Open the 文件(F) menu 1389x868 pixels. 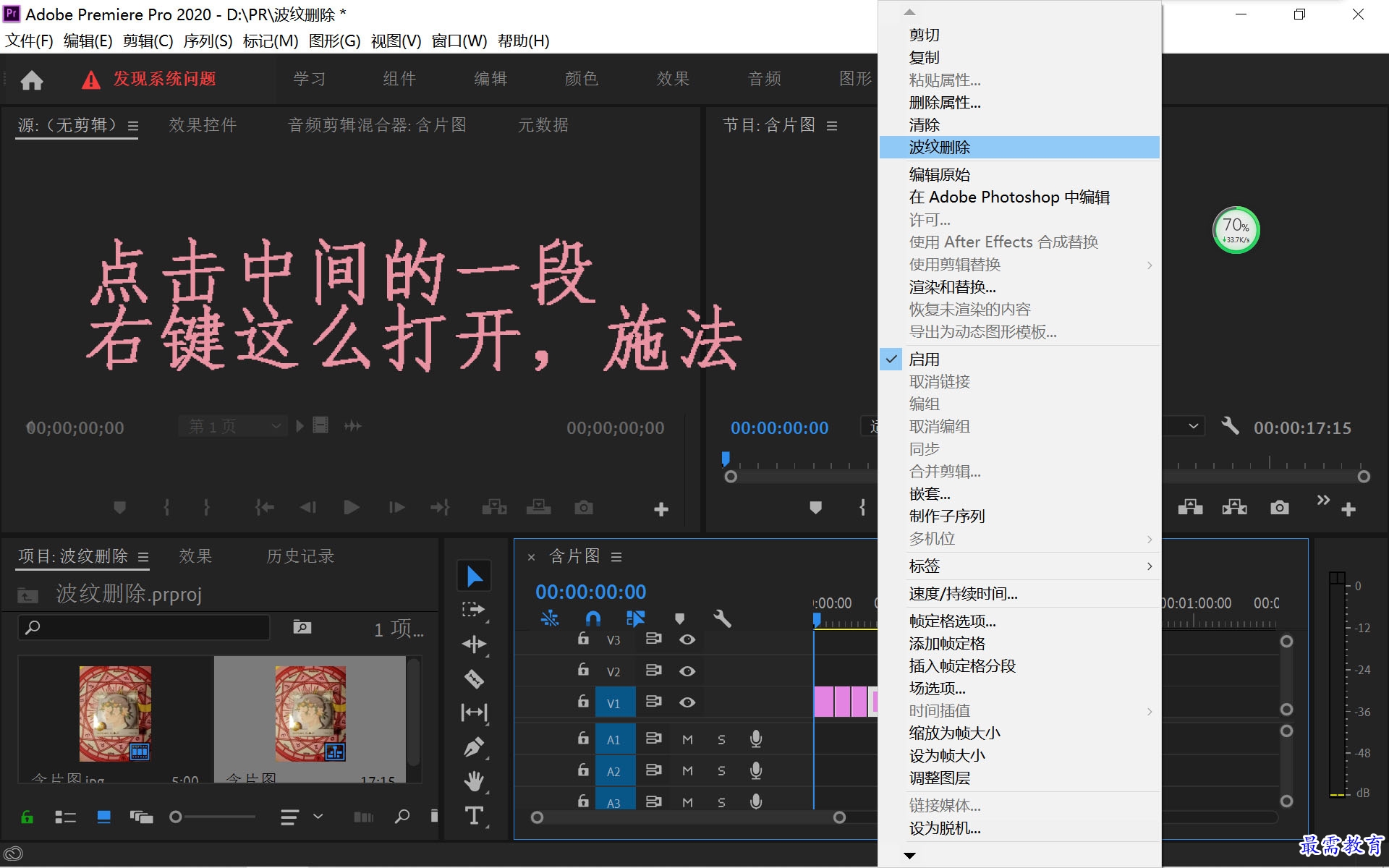click(29, 41)
